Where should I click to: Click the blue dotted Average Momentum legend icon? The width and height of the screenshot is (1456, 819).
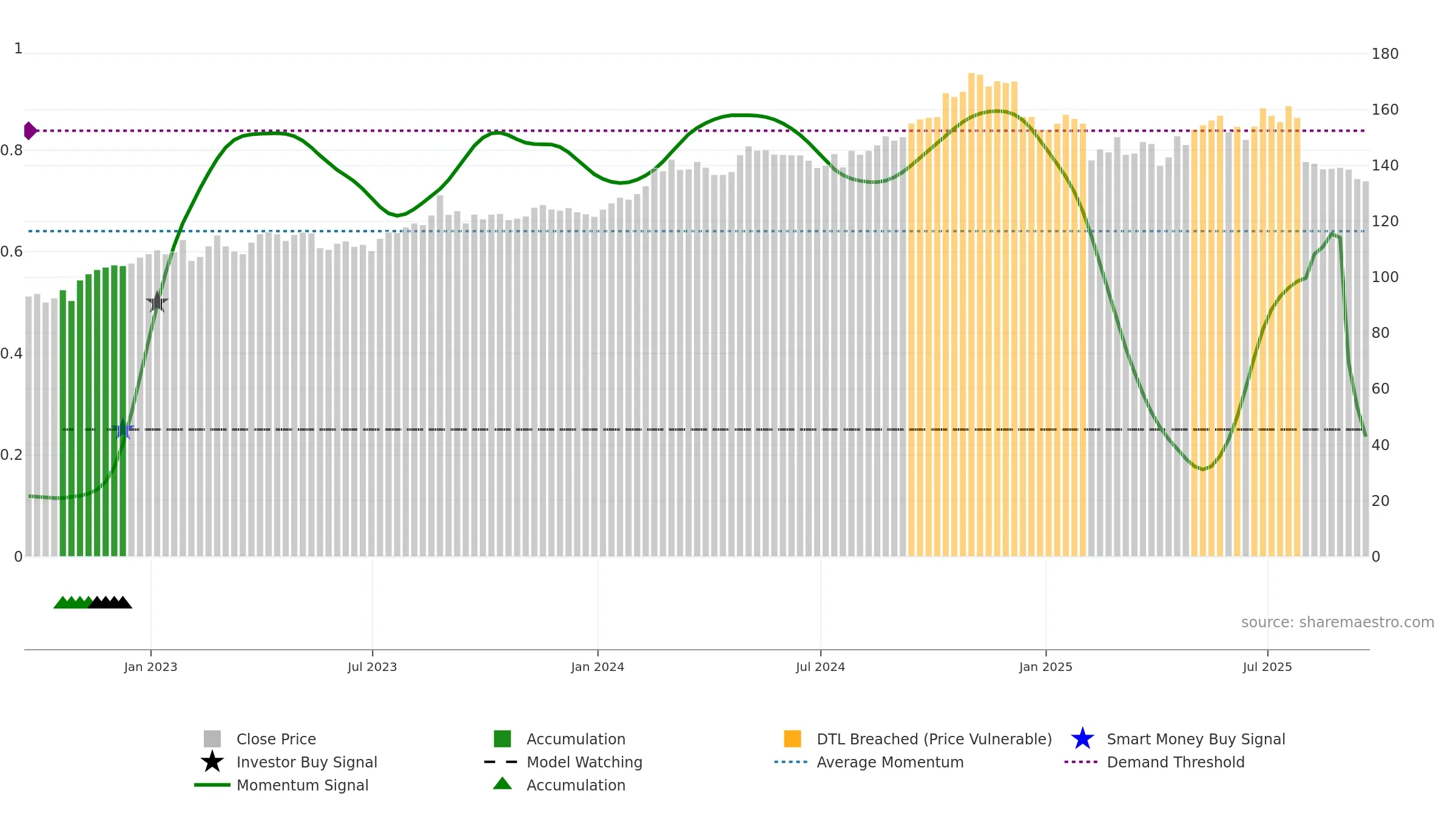coord(791,762)
